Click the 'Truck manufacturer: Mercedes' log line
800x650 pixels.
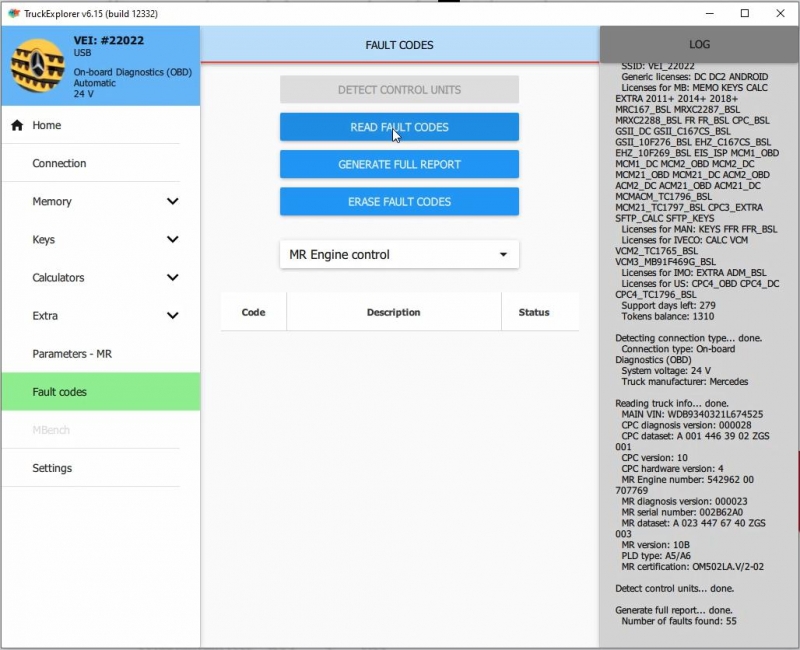pyautogui.click(x=684, y=381)
